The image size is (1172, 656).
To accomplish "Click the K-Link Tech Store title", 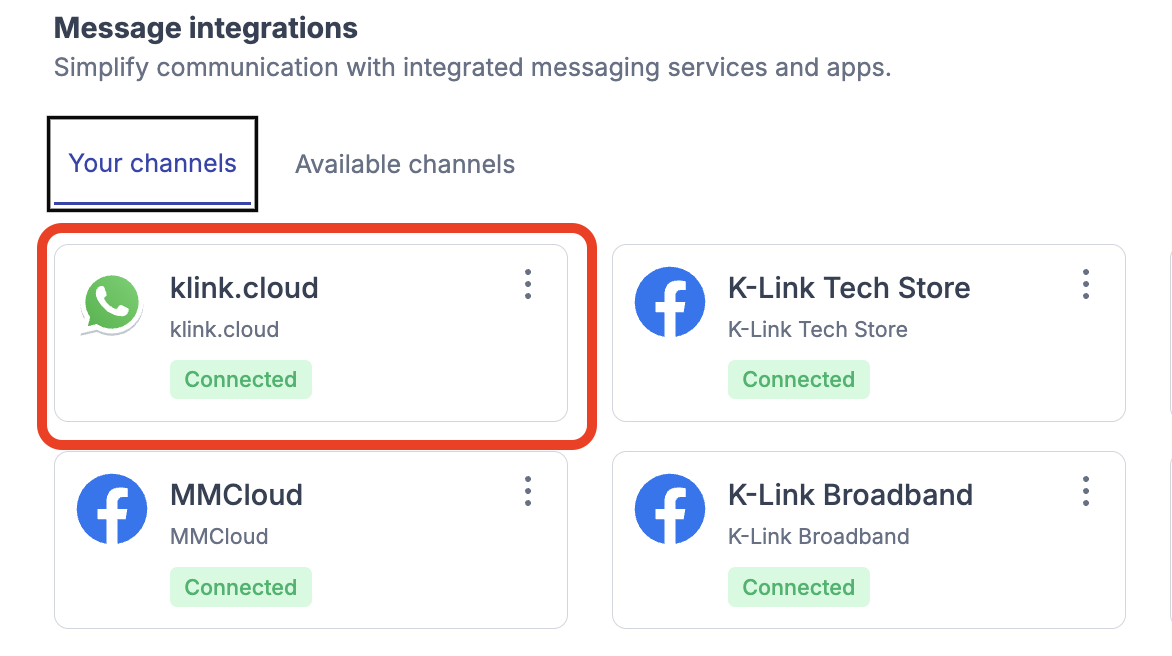I will 849,288.
